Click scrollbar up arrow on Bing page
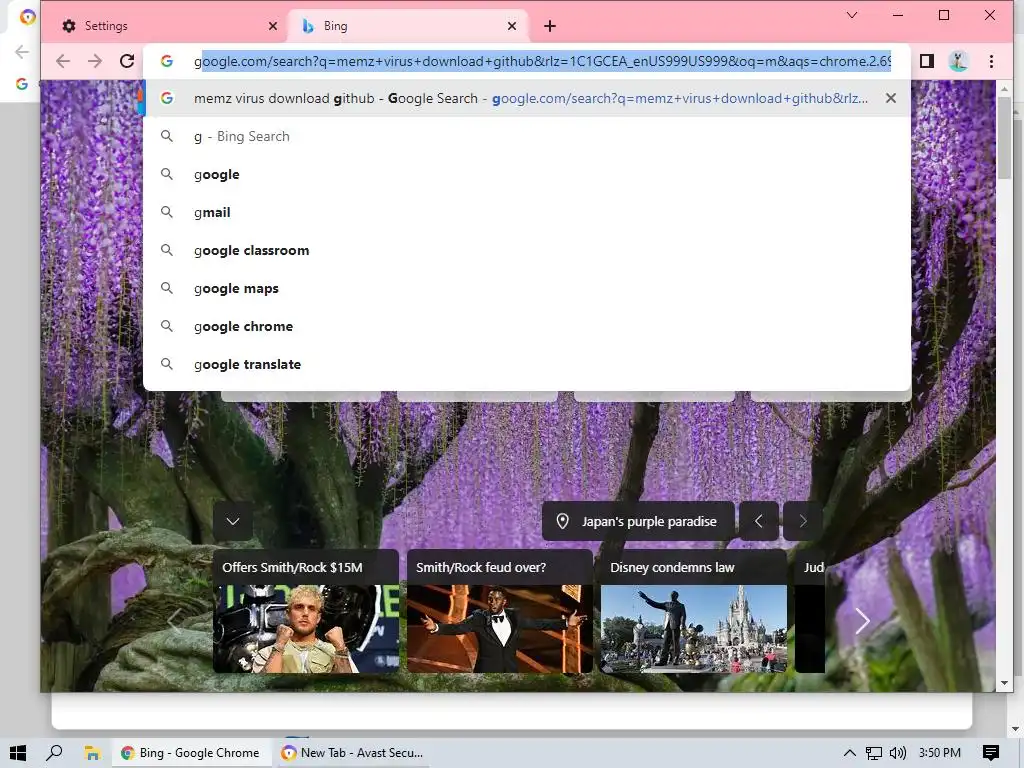 1004,89
